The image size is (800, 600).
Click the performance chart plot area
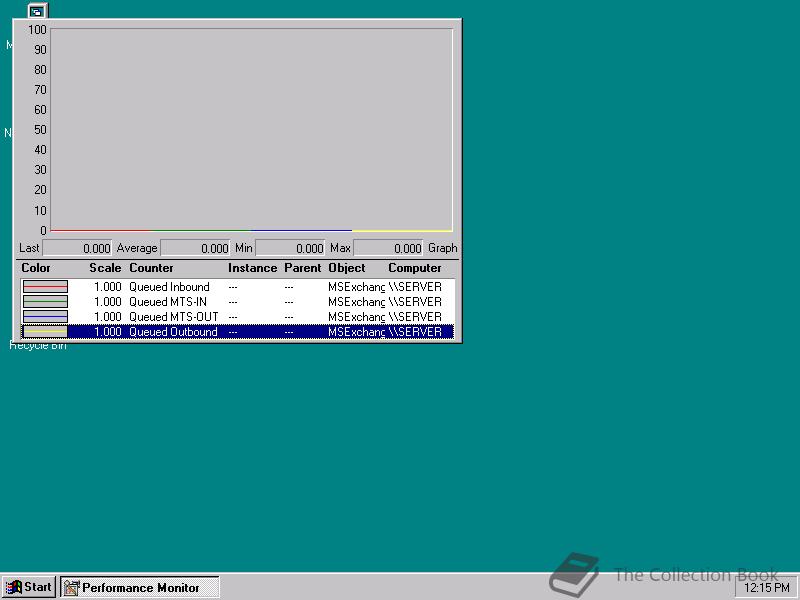[252, 130]
